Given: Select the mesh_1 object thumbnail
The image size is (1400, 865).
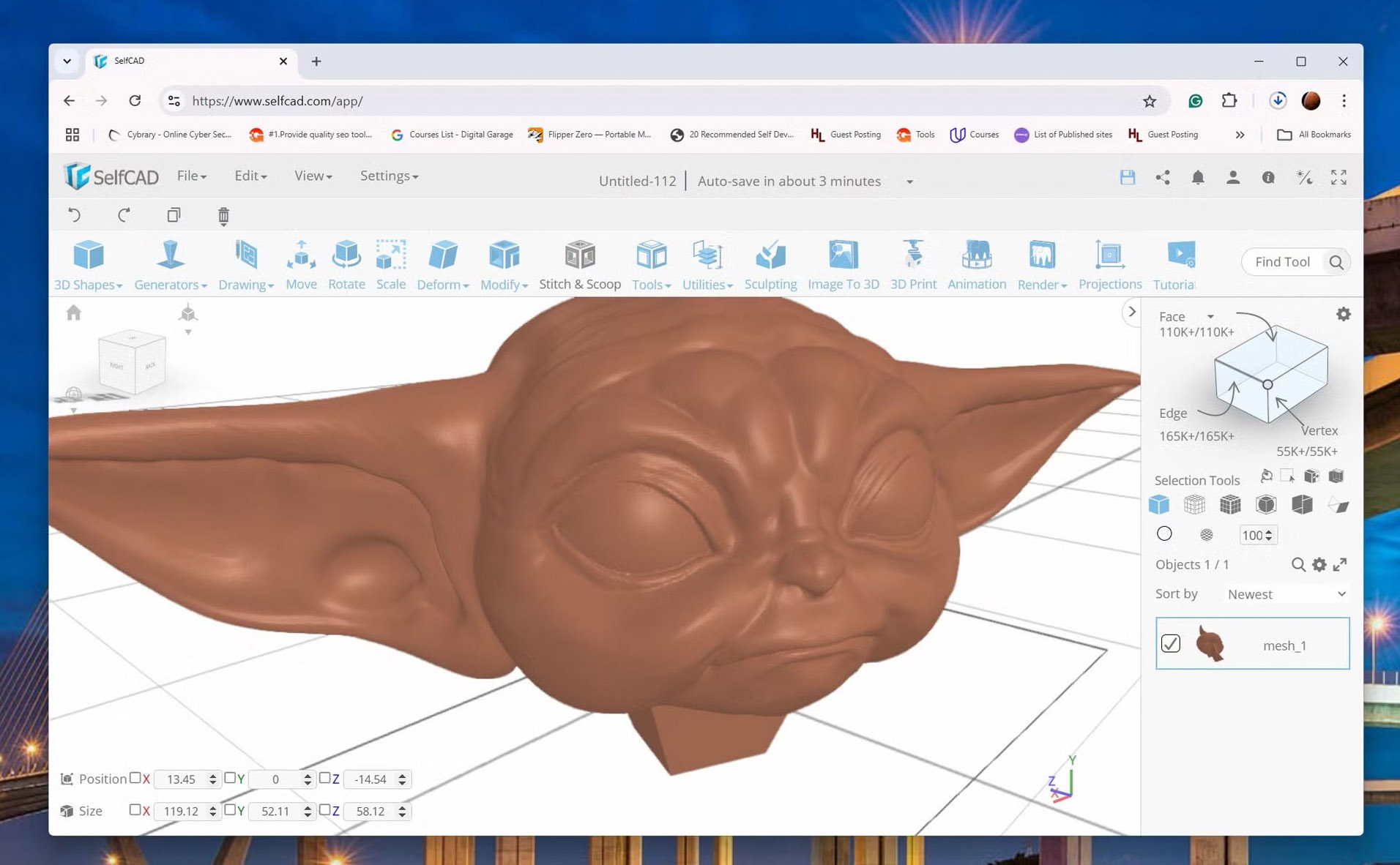Looking at the screenshot, I should tap(1210, 644).
